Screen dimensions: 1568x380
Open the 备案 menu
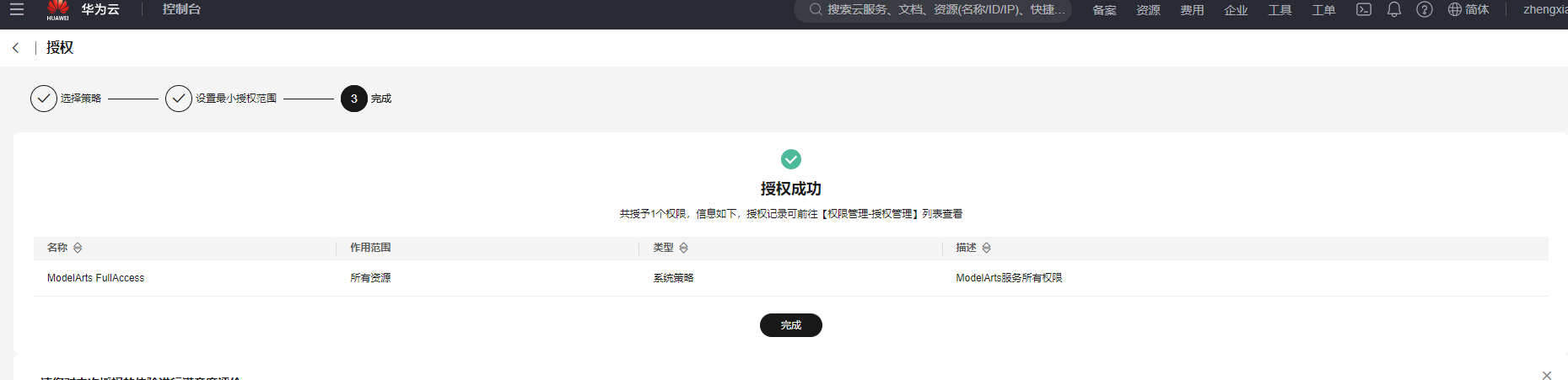pos(1104,10)
